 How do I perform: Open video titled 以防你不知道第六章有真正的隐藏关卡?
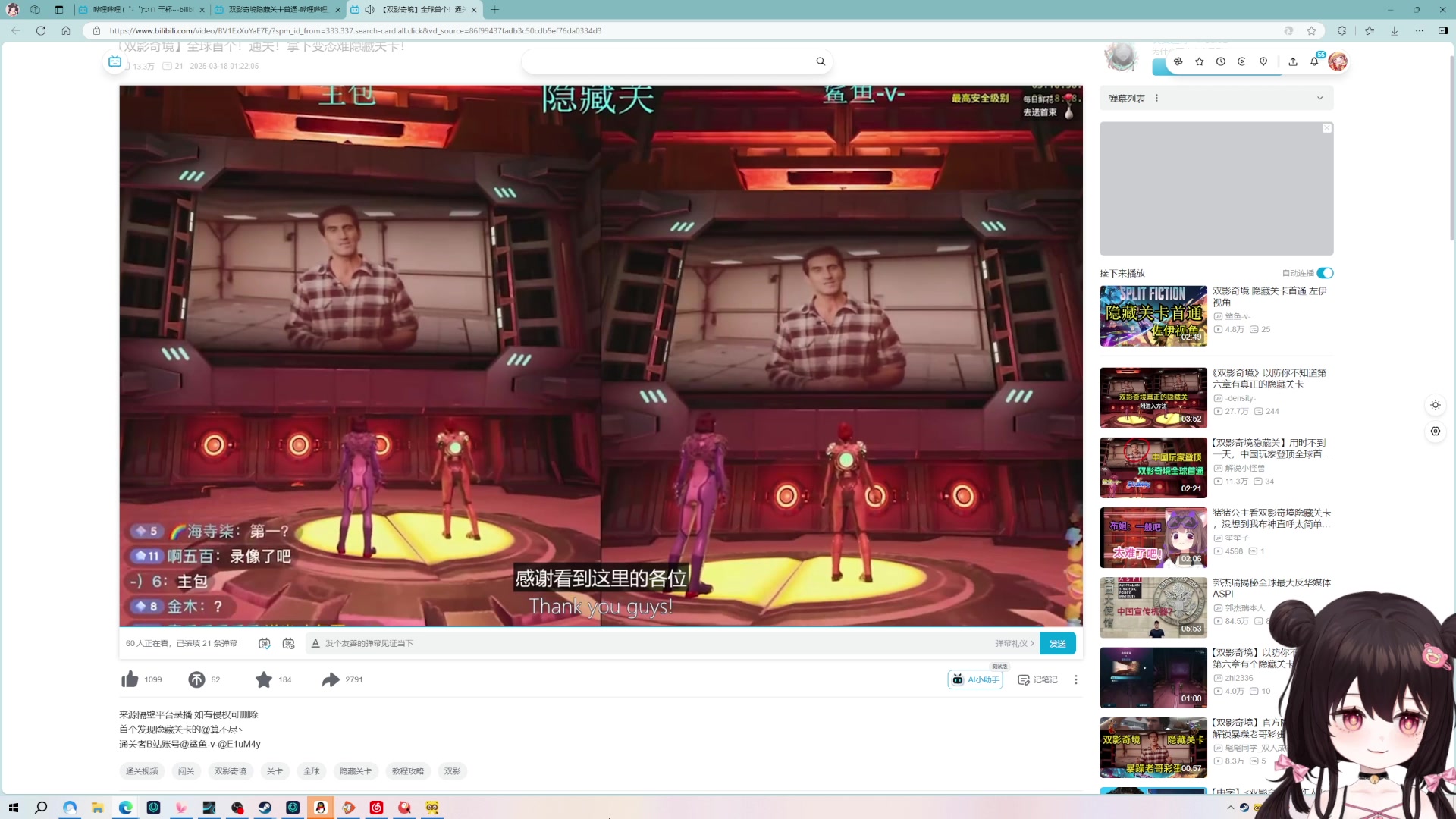pyautogui.click(x=1269, y=378)
